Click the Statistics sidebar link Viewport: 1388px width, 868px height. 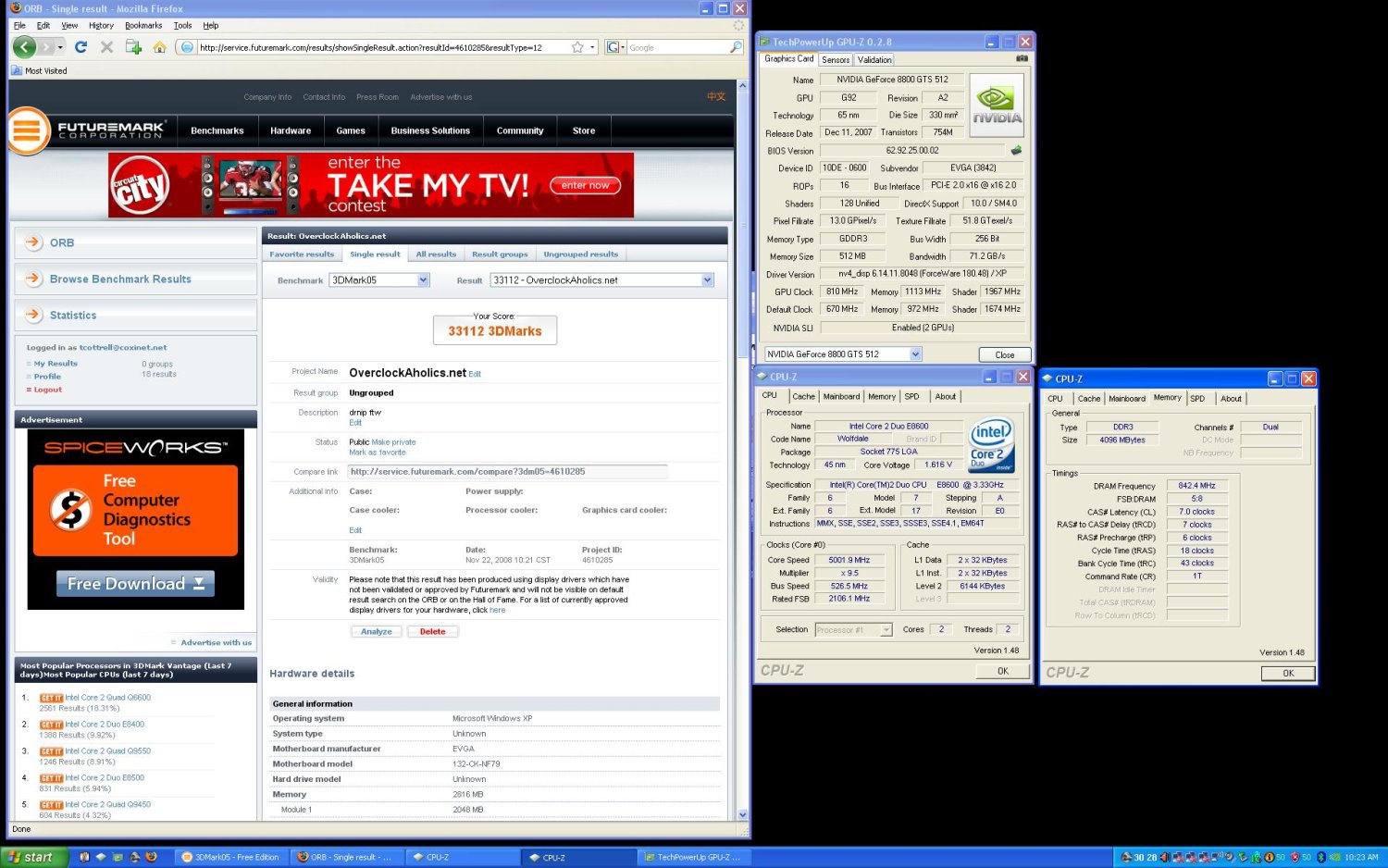click(73, 315)
